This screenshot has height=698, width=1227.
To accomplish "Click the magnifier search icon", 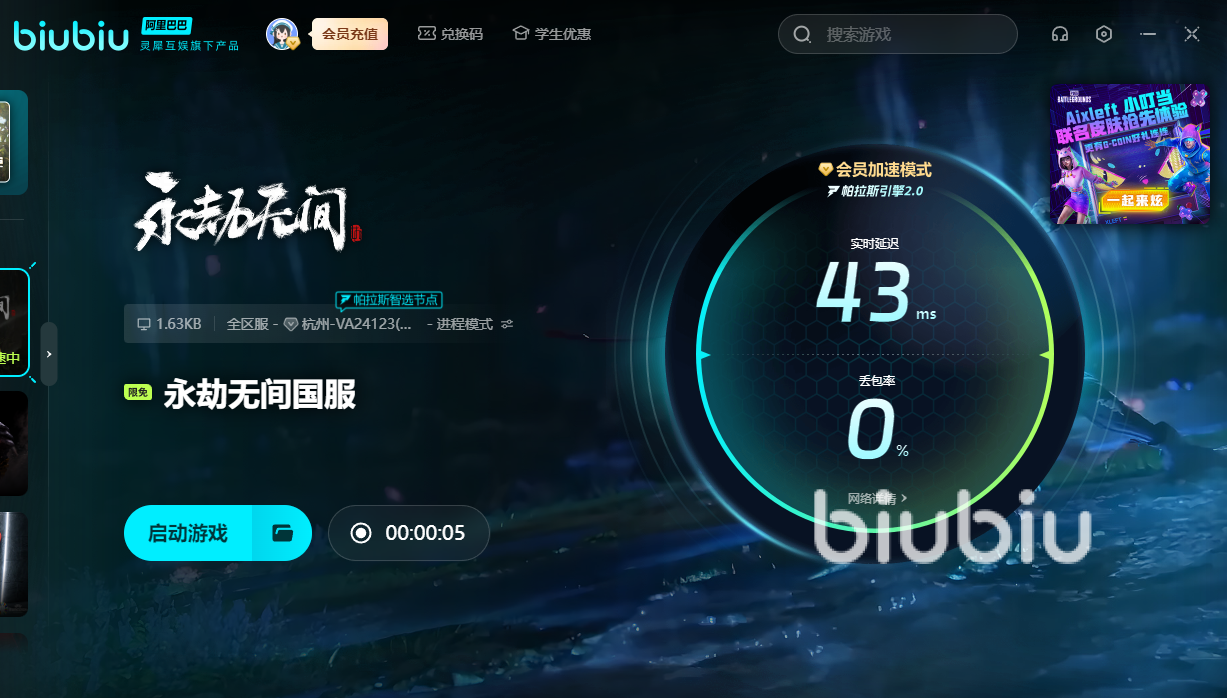I will pos(802,35).
